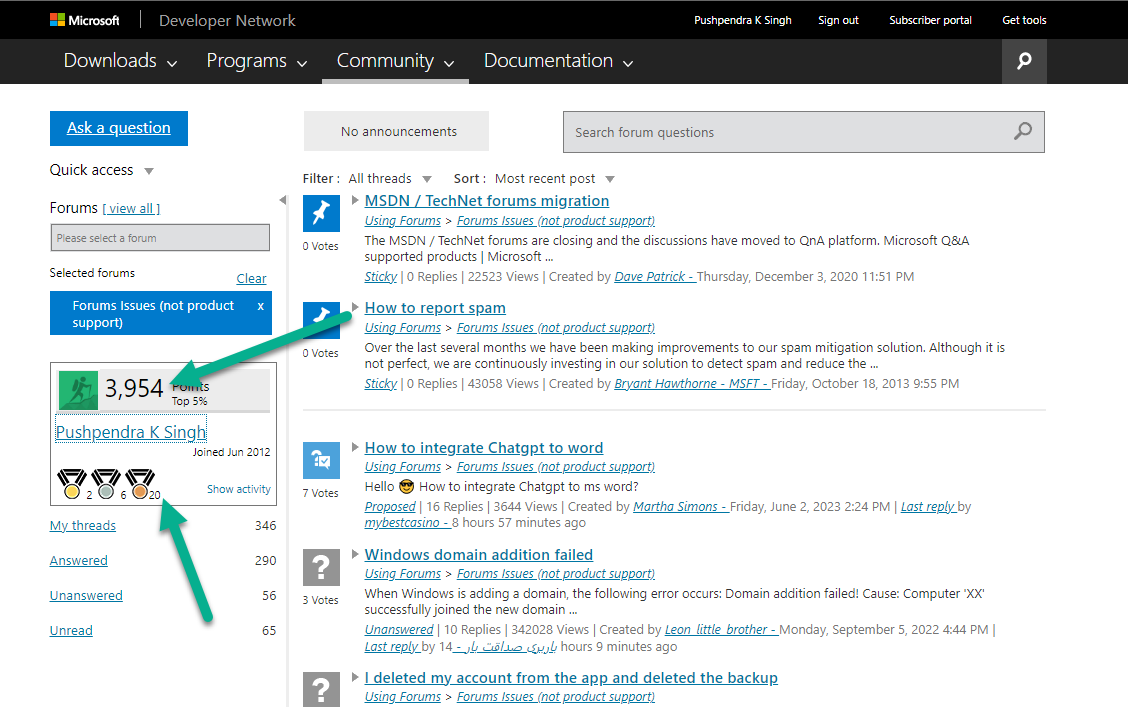This screenshot has height=707, width=1128.
Task: Click the pinned icon beside How to report spam
Action: (321, 320)
